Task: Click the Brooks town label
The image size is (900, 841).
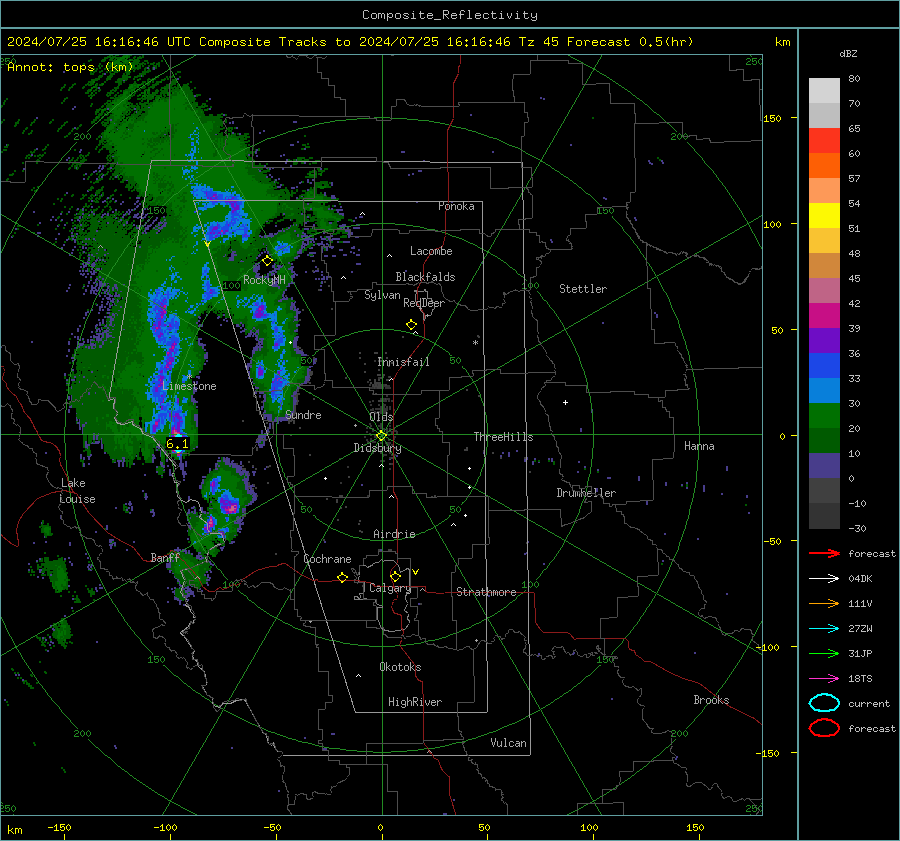Action: coord(711,700)
